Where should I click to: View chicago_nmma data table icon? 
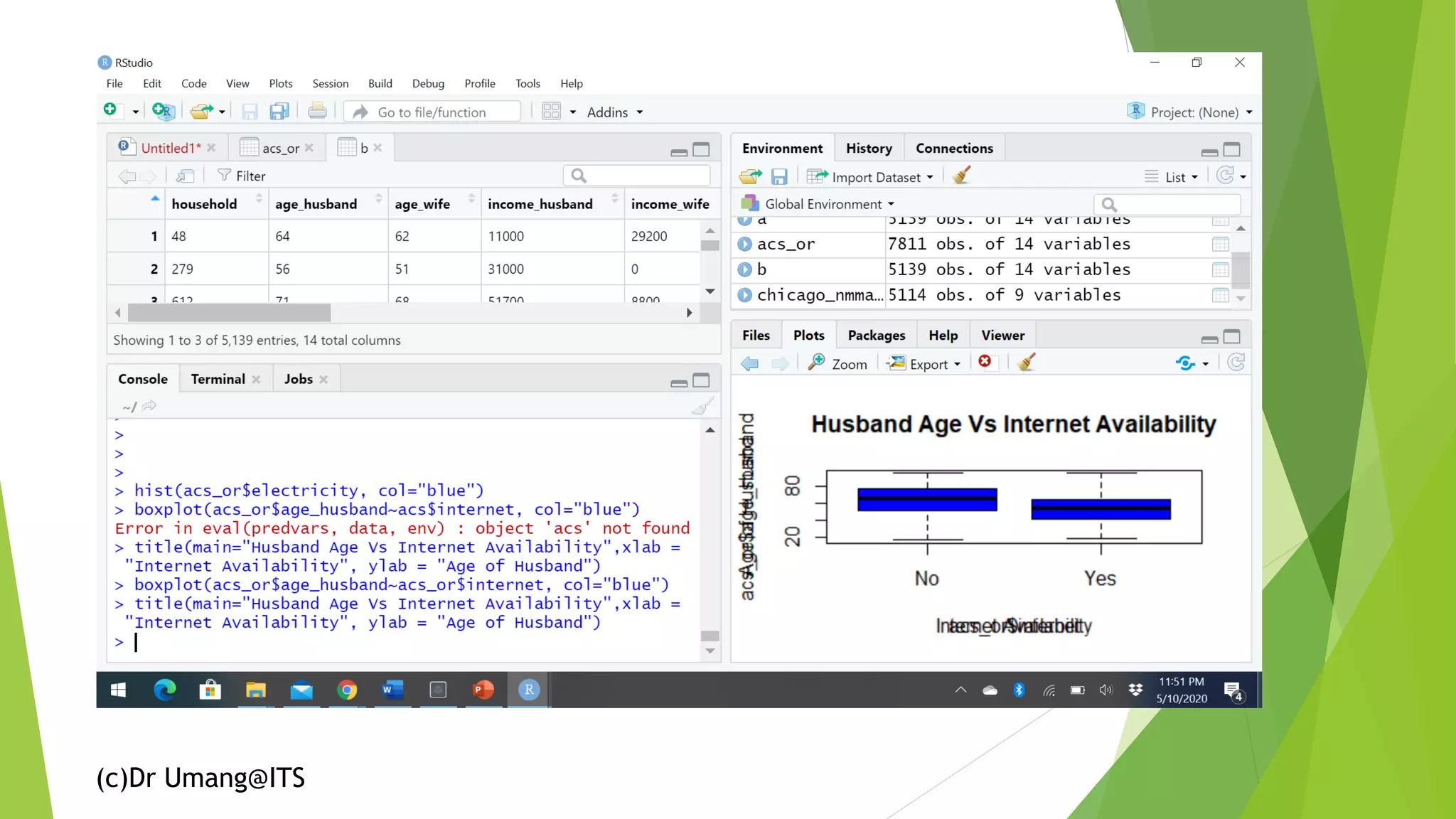1221,296
